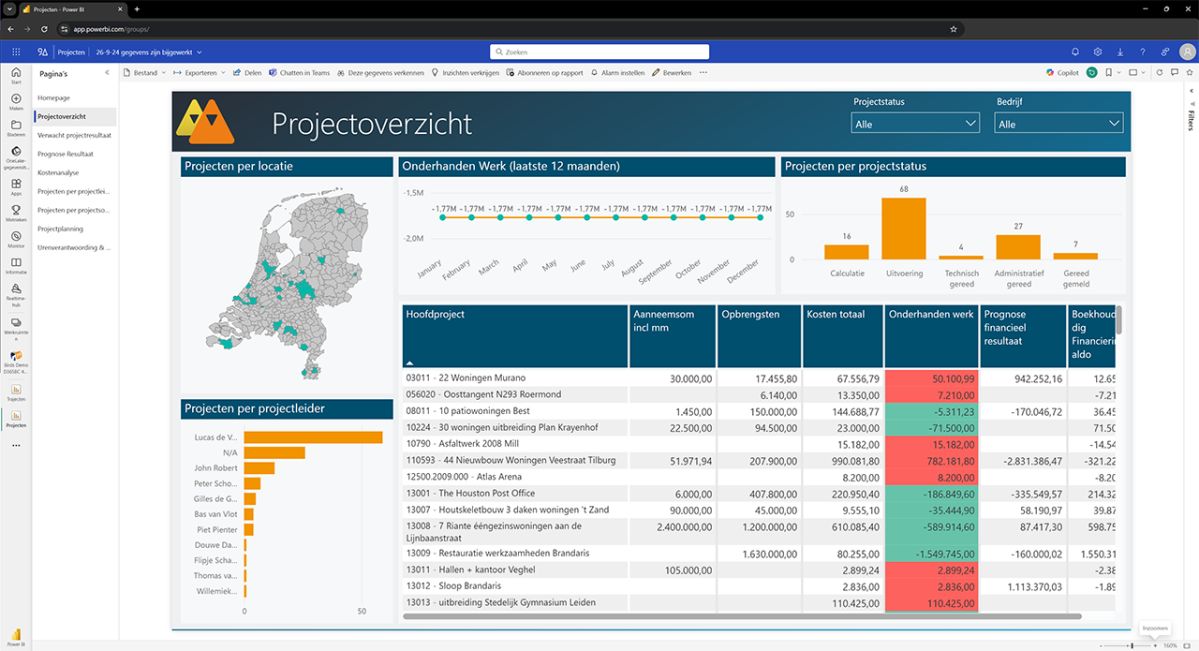Viewport: 1199px width, 651px height.
Task: Click the refresh visuals icon in toolbar
Action: (1159, 73)
